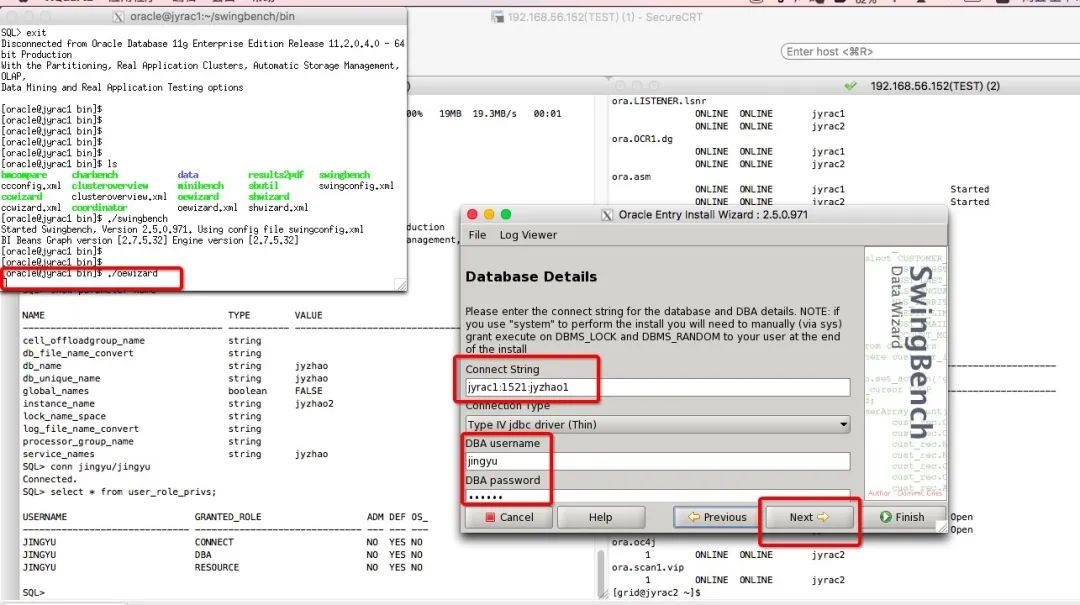Open the Log Viewer menu
The image size is (1080, 605).
click(528, 235)
